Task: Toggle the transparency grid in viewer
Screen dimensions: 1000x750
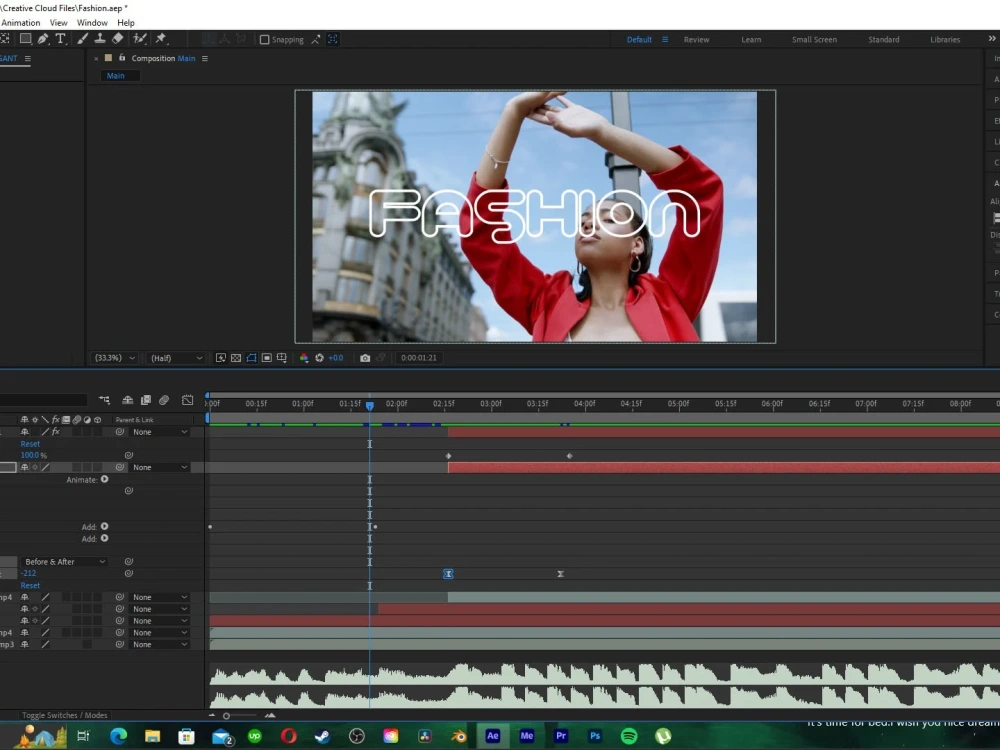Action: pos(236,358)
